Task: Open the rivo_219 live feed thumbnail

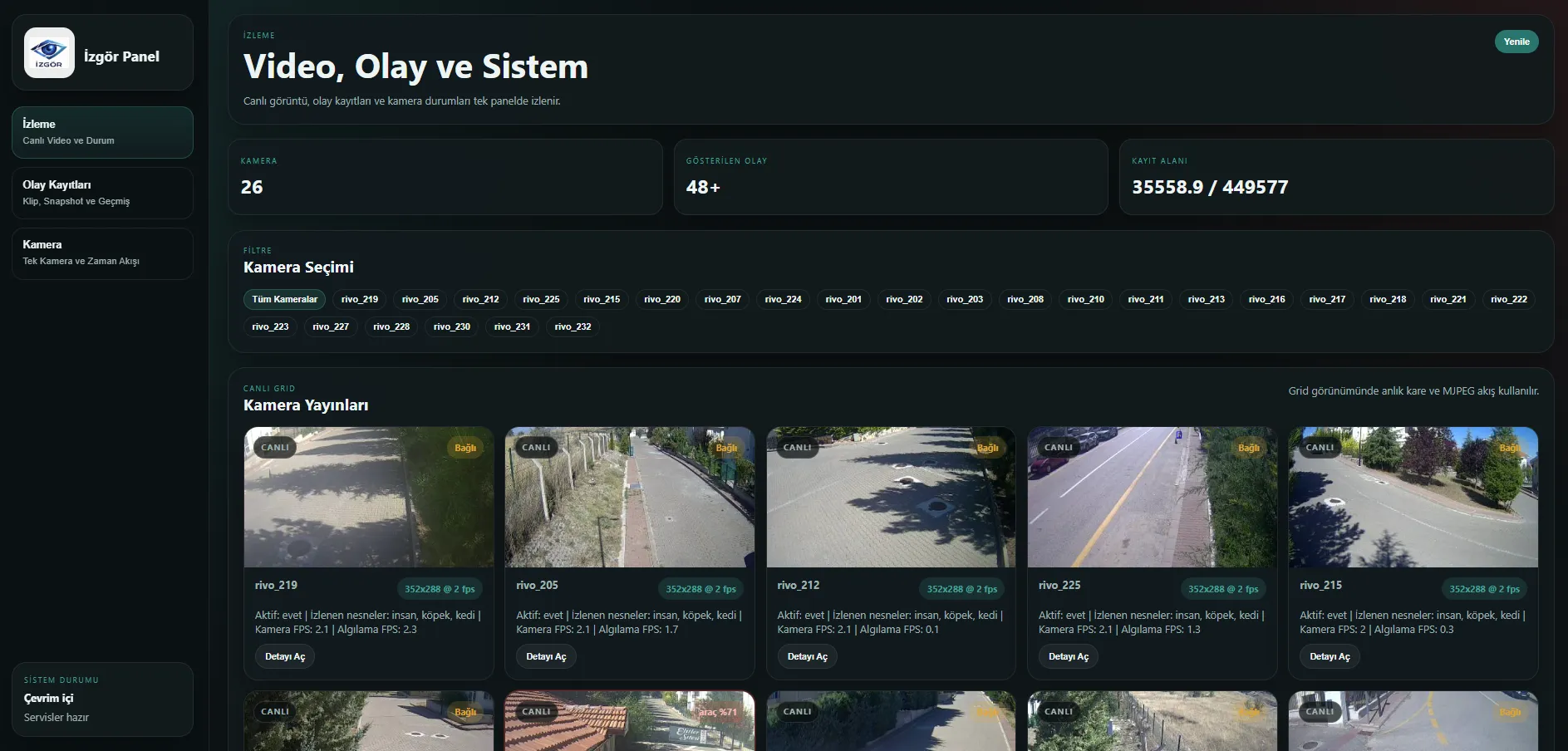Action: [x=369, y=497]
